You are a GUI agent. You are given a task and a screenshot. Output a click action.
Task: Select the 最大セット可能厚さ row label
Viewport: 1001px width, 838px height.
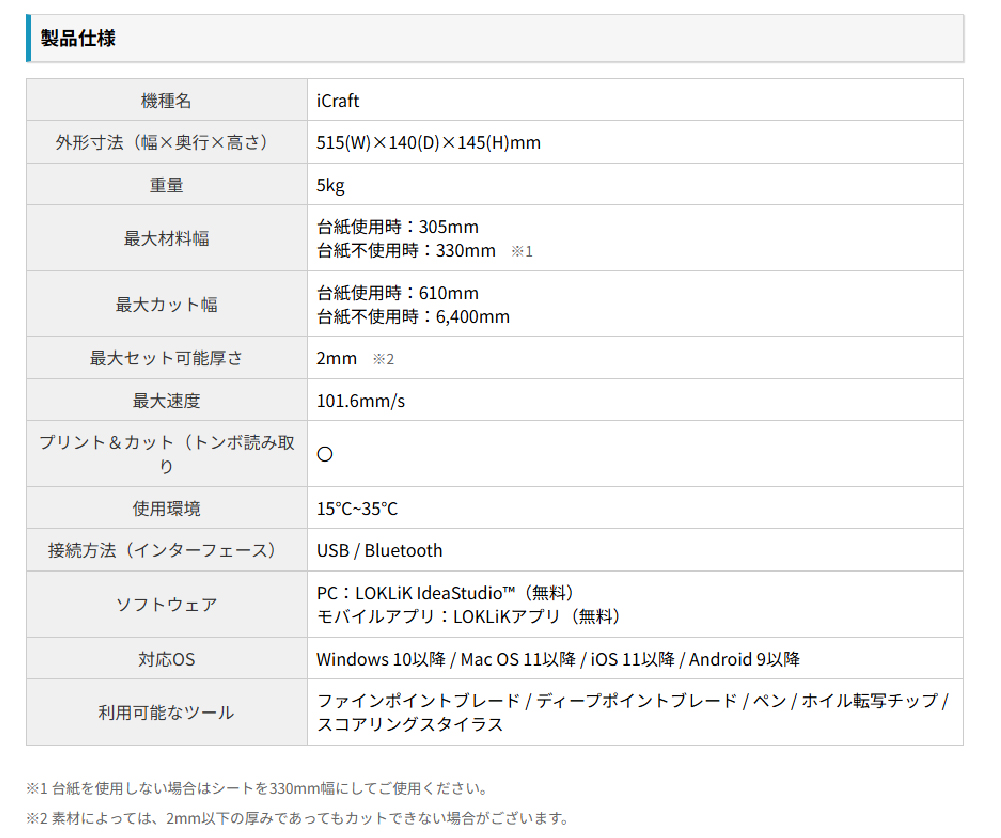click(x=166, y=358)
